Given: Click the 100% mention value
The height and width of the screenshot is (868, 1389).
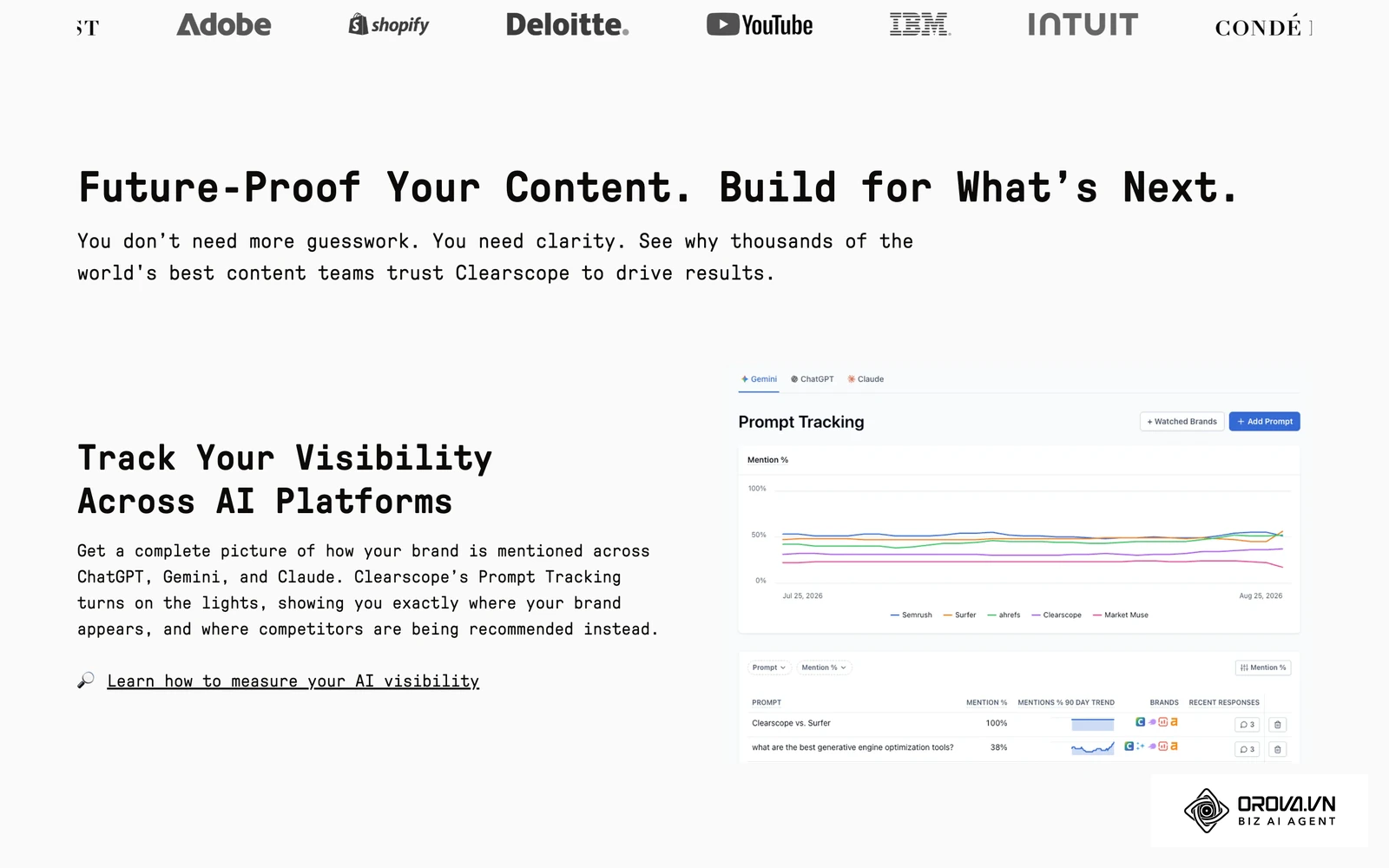Looking at the screenshot, I should click(x=997, y=723).
